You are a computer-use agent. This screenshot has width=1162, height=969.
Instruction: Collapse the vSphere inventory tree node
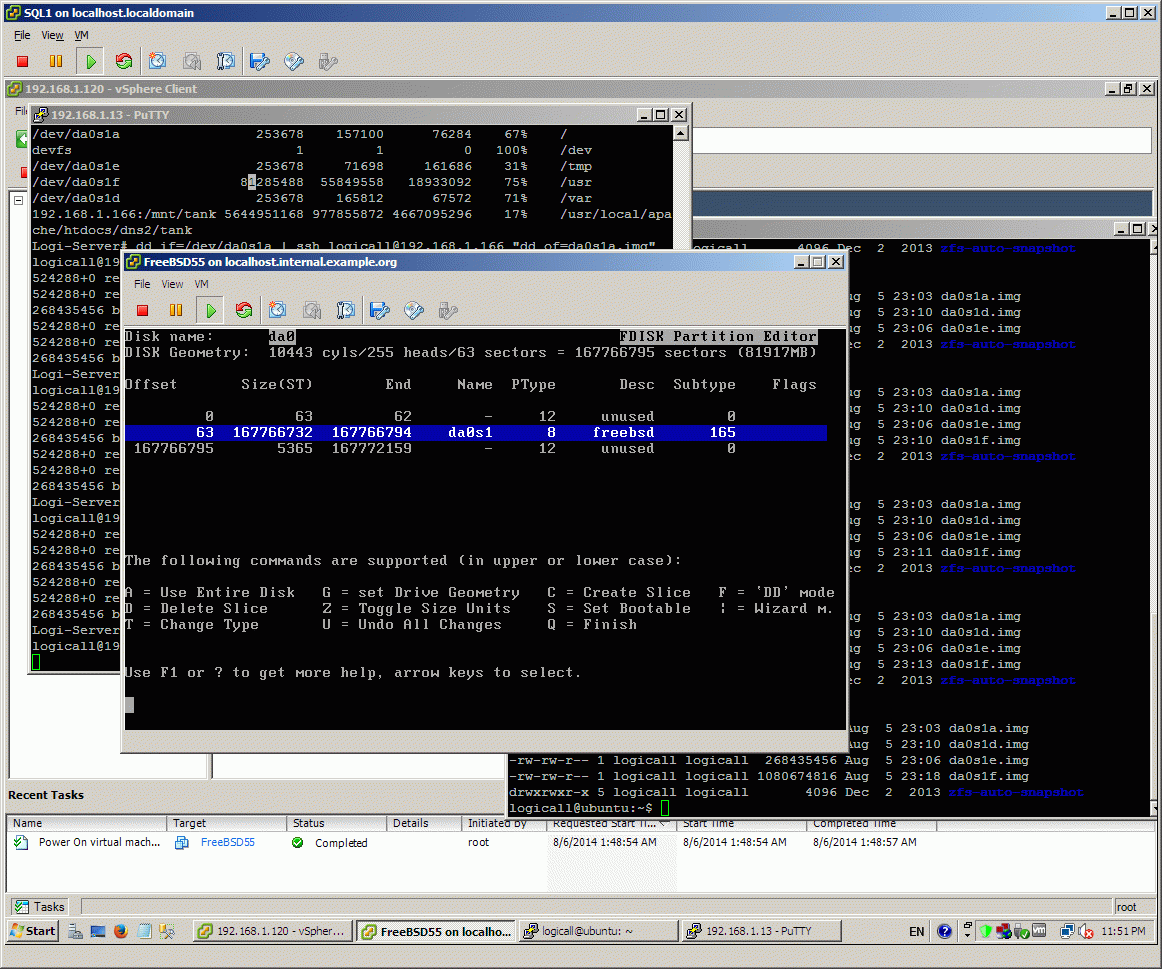(19, 200)
